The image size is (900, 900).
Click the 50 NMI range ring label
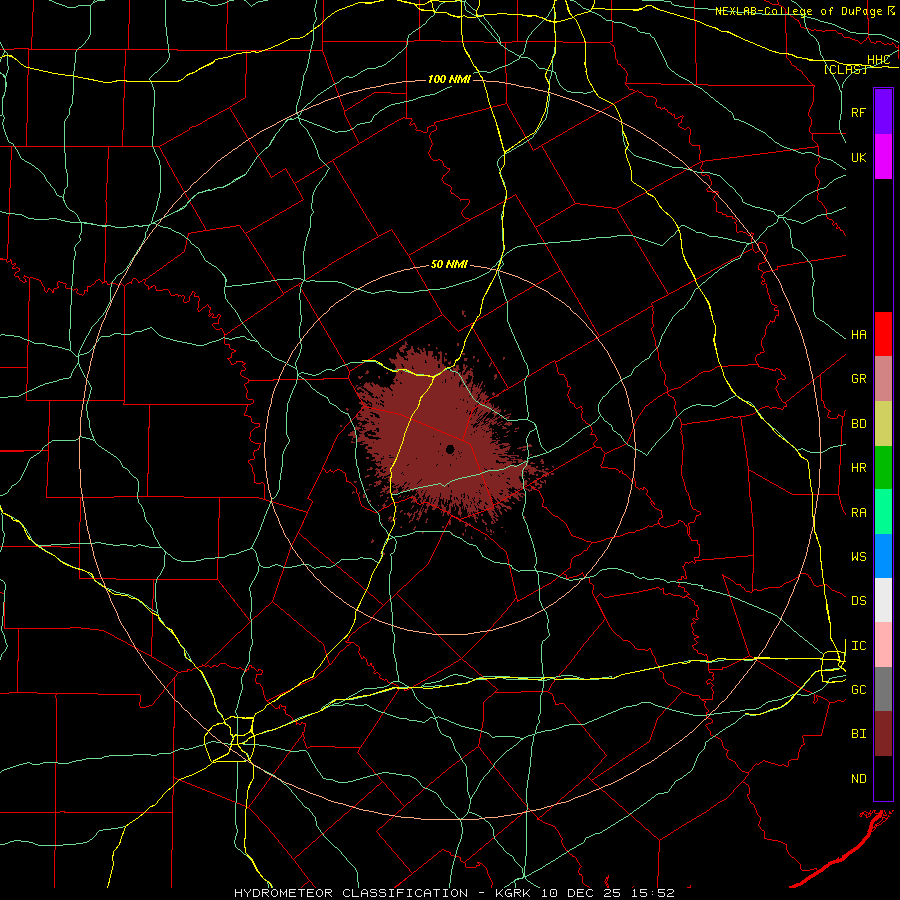coord(449,264)
